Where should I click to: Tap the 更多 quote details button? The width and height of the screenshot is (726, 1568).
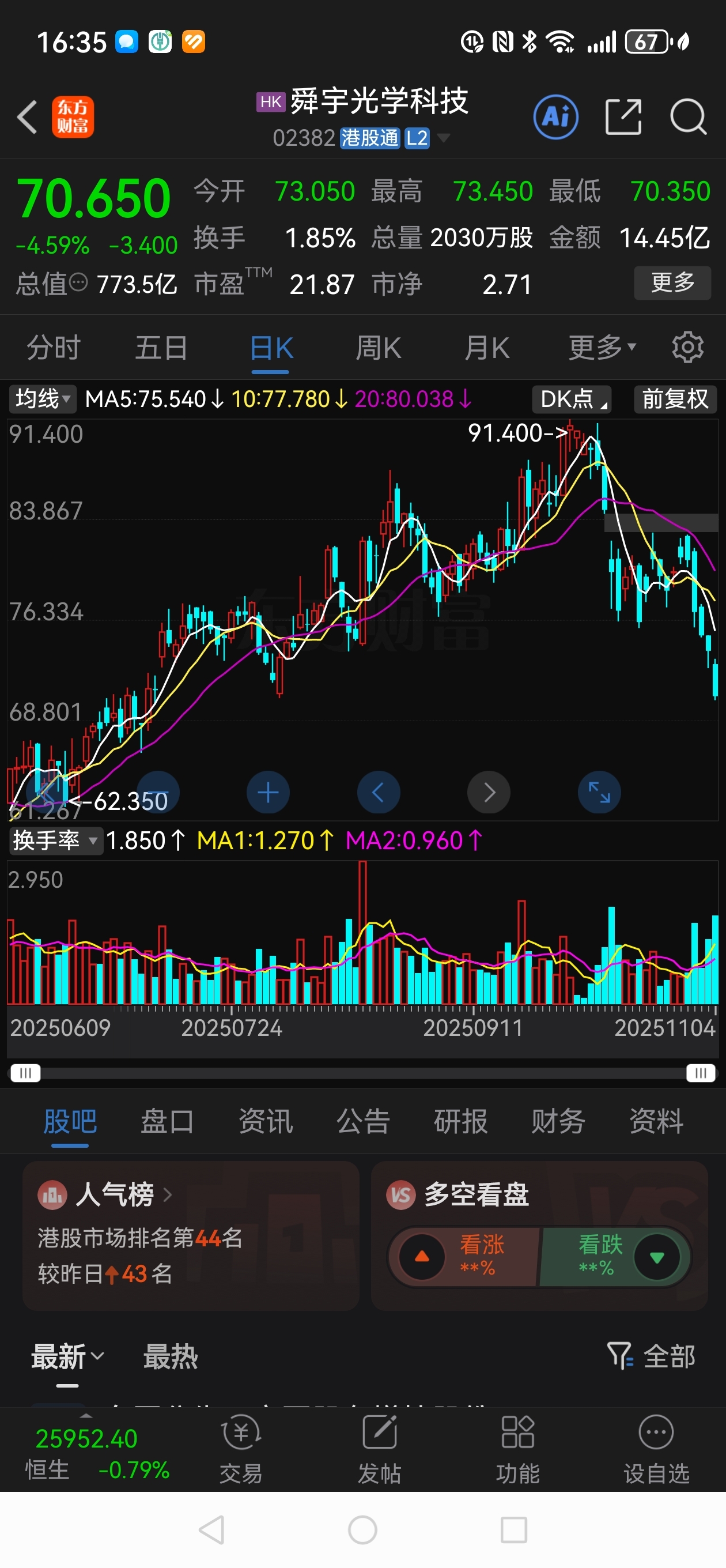pos(672,282)
